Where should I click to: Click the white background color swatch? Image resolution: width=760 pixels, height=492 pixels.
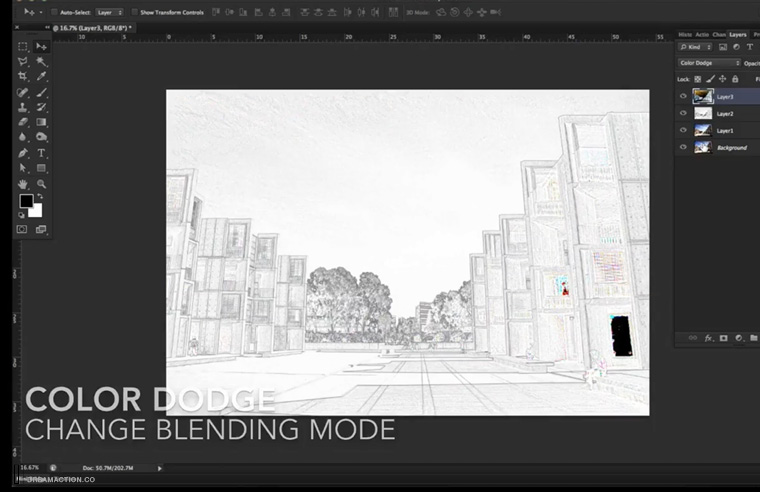[37, 212]
